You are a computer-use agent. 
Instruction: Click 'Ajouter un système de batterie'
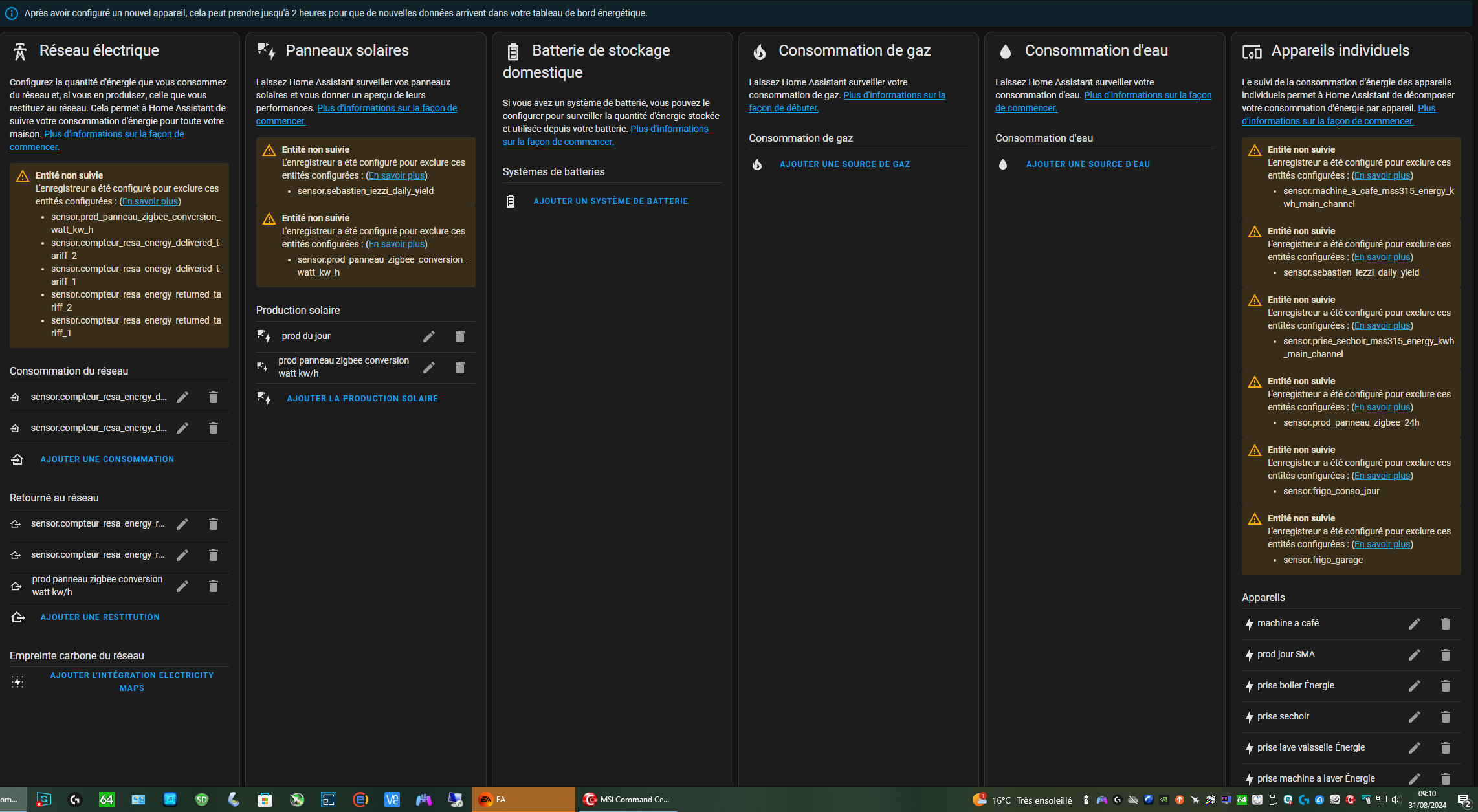point(610,201)
